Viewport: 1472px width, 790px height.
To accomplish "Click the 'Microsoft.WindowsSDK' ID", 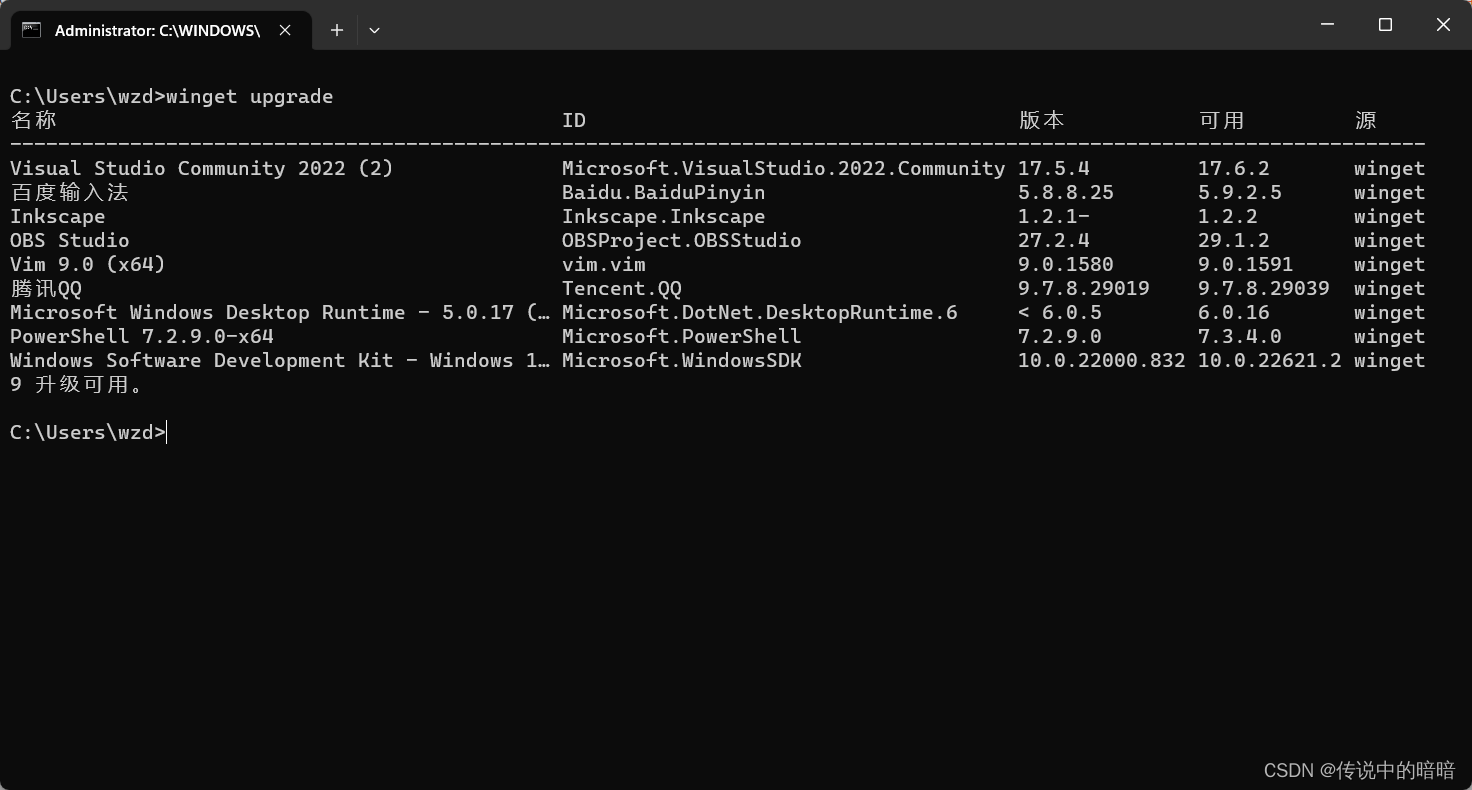I will [682, 360].
